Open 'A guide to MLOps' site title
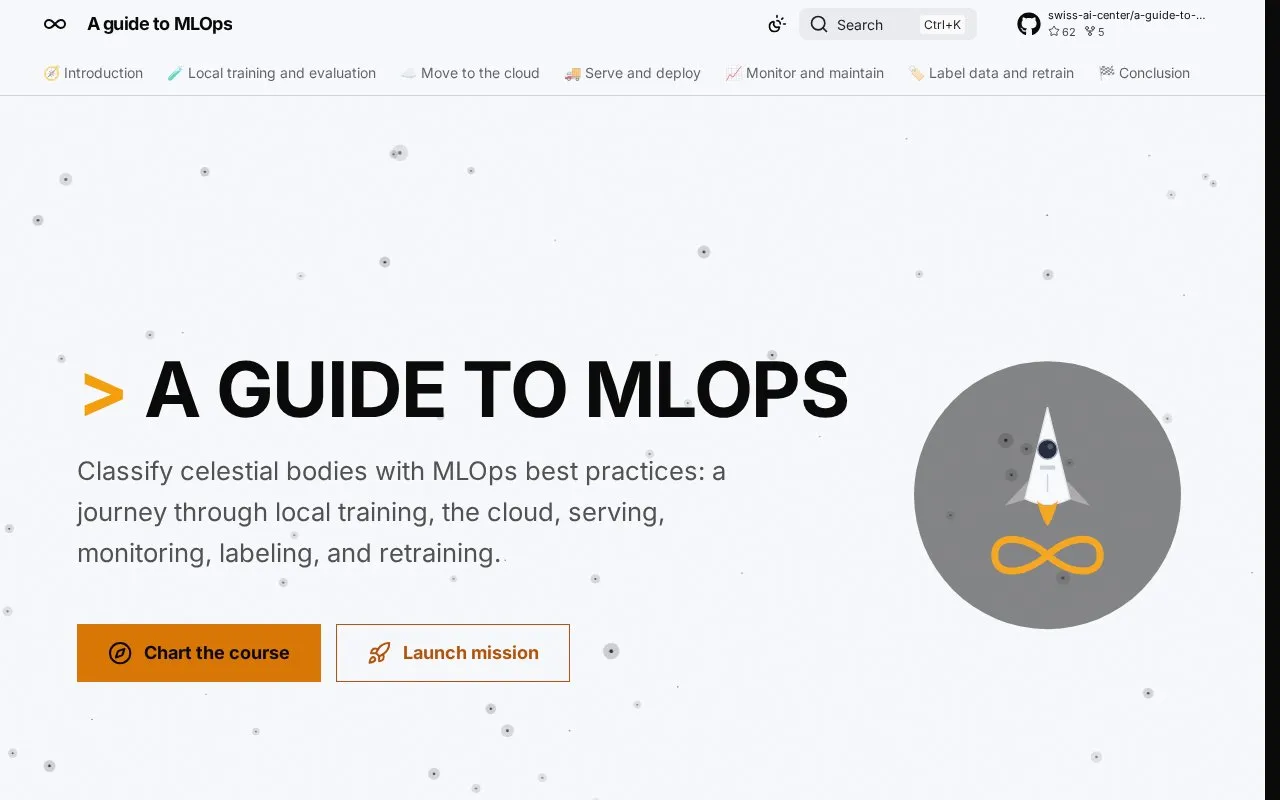This screenshot has width=1280, height=800. pyautogui.click(x=160, y=24)
